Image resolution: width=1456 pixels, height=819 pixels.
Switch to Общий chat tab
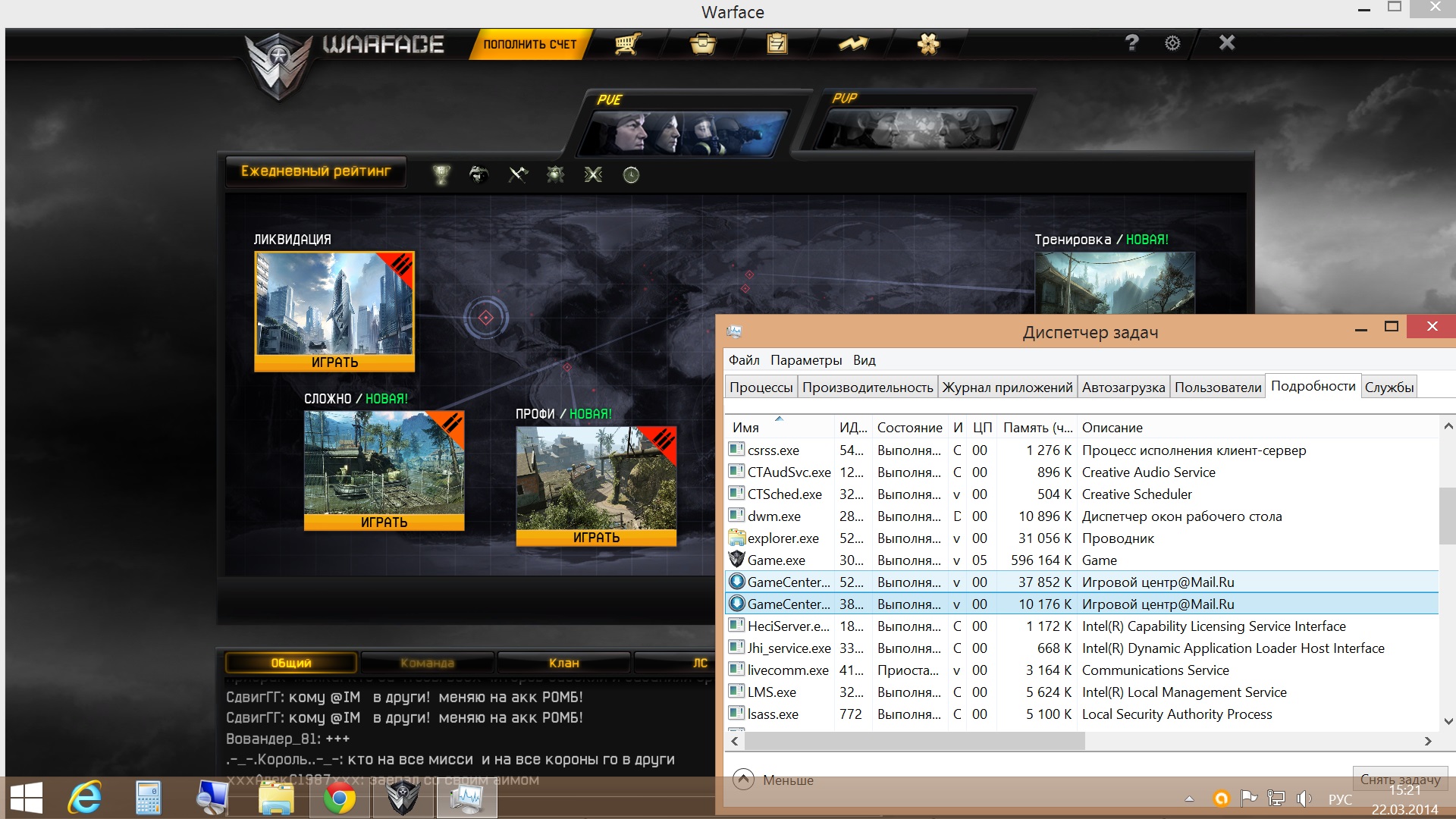(291, 663)
